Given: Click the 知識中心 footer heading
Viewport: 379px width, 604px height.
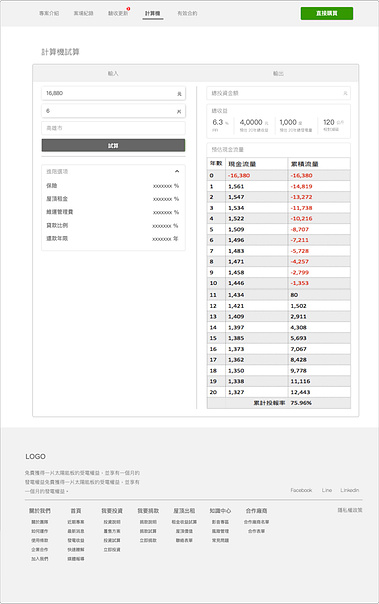Looking at the screenshot, I should click(x=220, y=511).
